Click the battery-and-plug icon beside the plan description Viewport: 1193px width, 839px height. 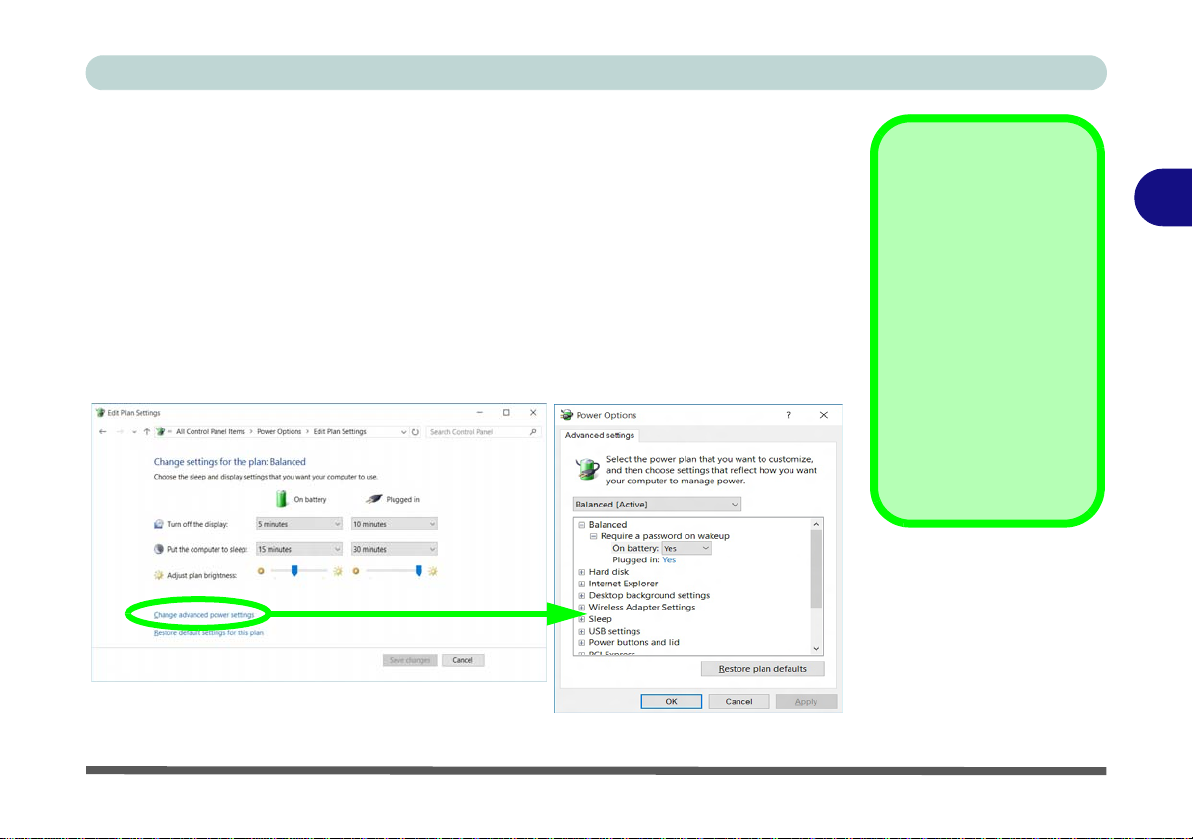coord(587,469)
